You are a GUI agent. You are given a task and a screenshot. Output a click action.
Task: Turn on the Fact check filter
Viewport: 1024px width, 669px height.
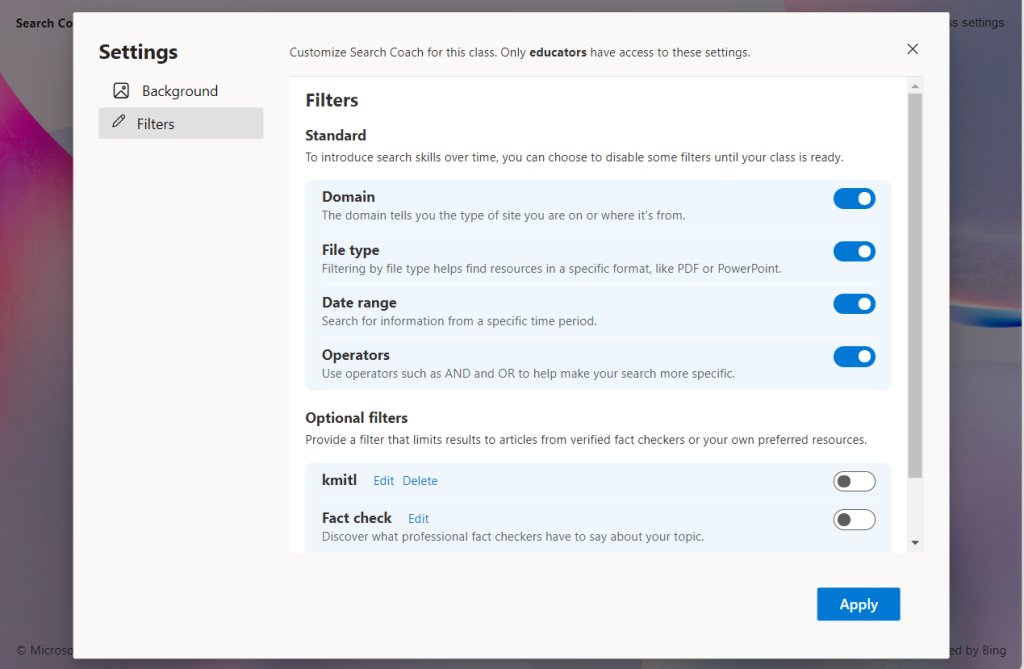(854, 519)
